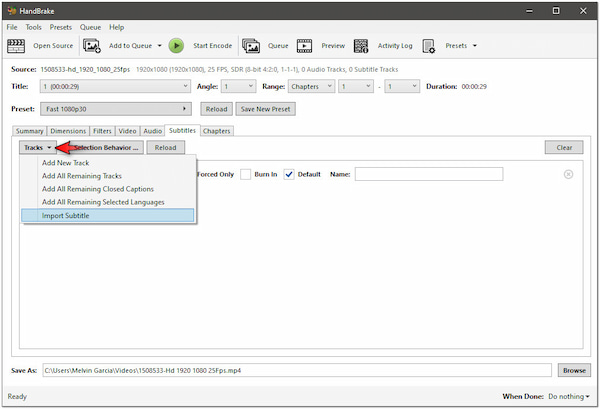Click the subtitle Name input field
Image resolution: width=600 pixels, height=409 pixels.
[x=428, y=174]
